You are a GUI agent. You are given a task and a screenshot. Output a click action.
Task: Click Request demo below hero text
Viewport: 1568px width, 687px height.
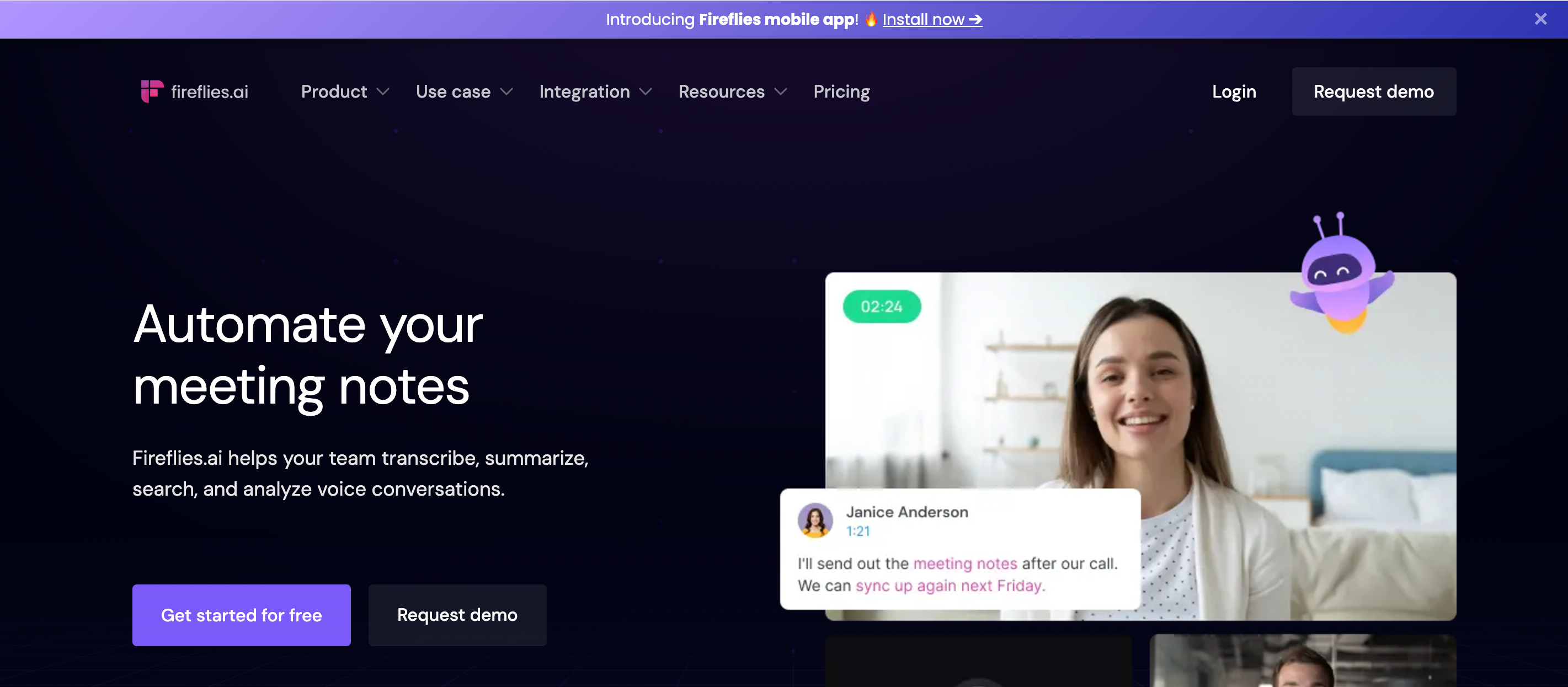pyautogui.click(x=457, y=615)
